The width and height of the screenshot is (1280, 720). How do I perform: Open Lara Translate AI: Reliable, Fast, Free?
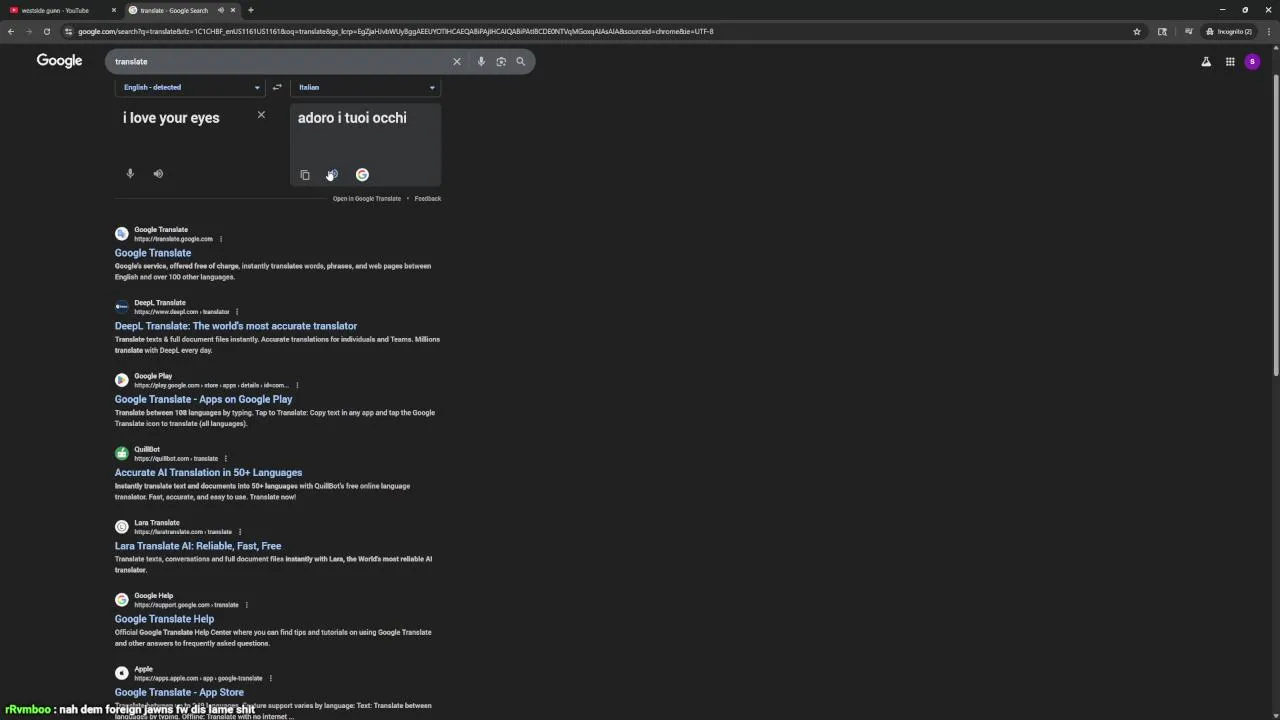coord(198,546)
